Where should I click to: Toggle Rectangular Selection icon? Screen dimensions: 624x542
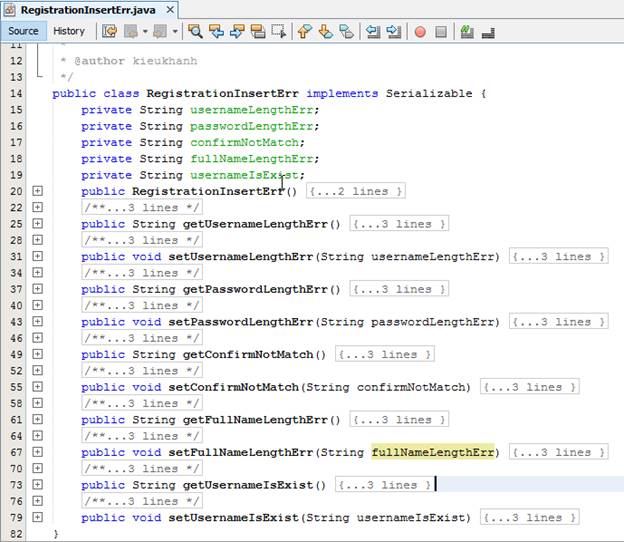279,31
